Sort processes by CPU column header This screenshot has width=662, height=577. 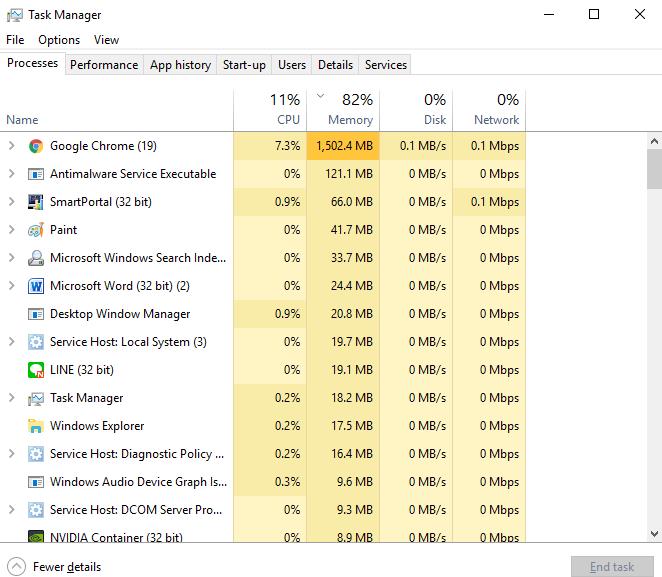click(270, 110)
